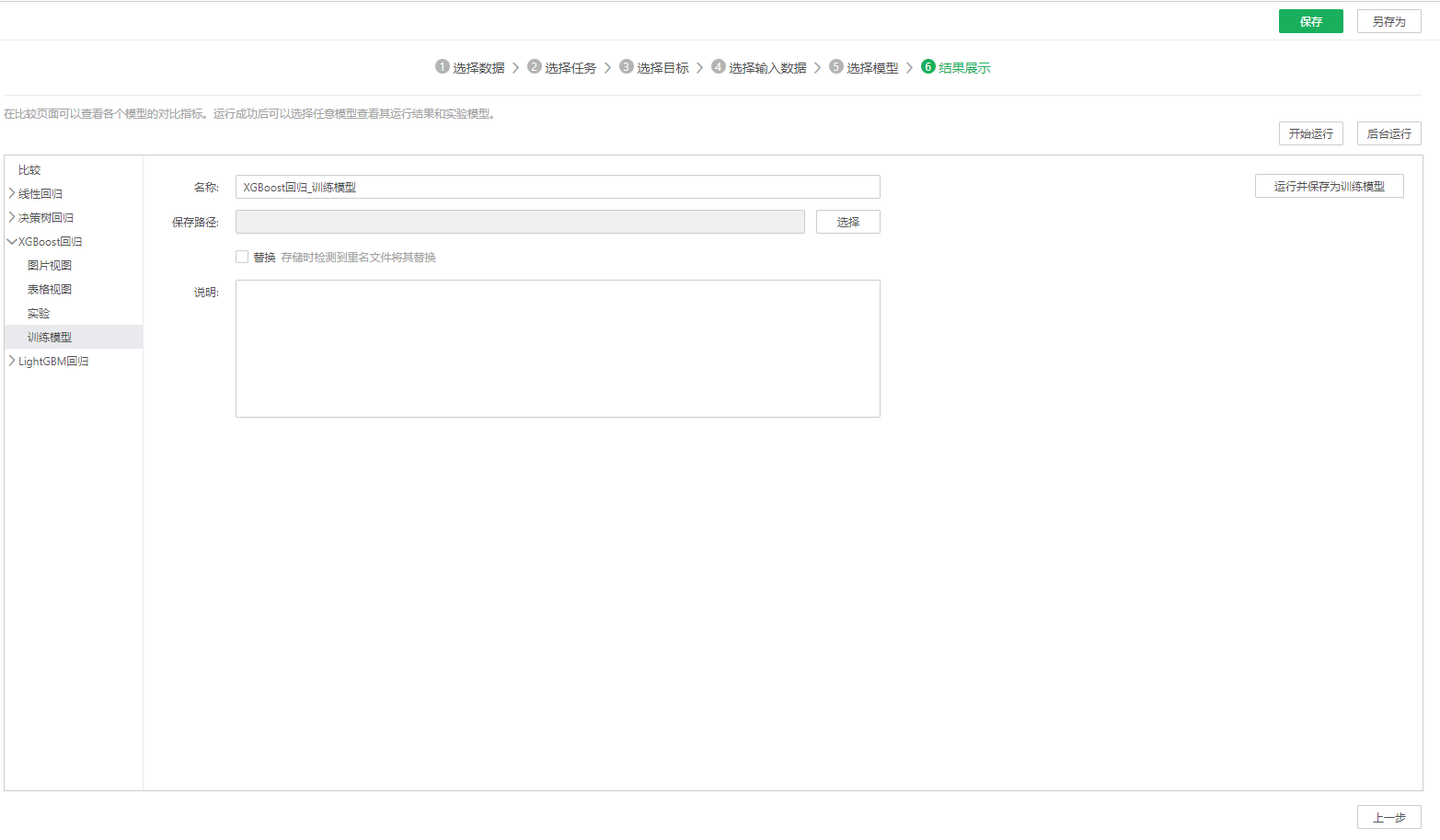The width and height of the screenshot is (1440, 840).
Task: Expand the 线性回归 tree node
Action: click(x=12, y=194)
